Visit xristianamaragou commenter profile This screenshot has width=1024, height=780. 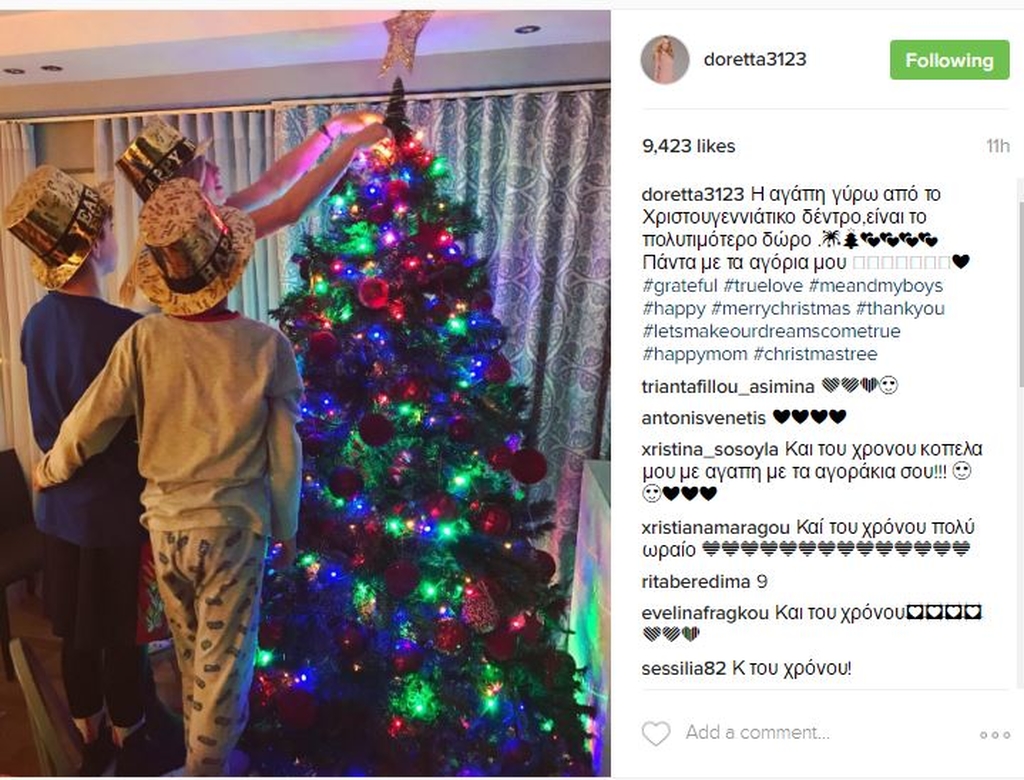716,527
